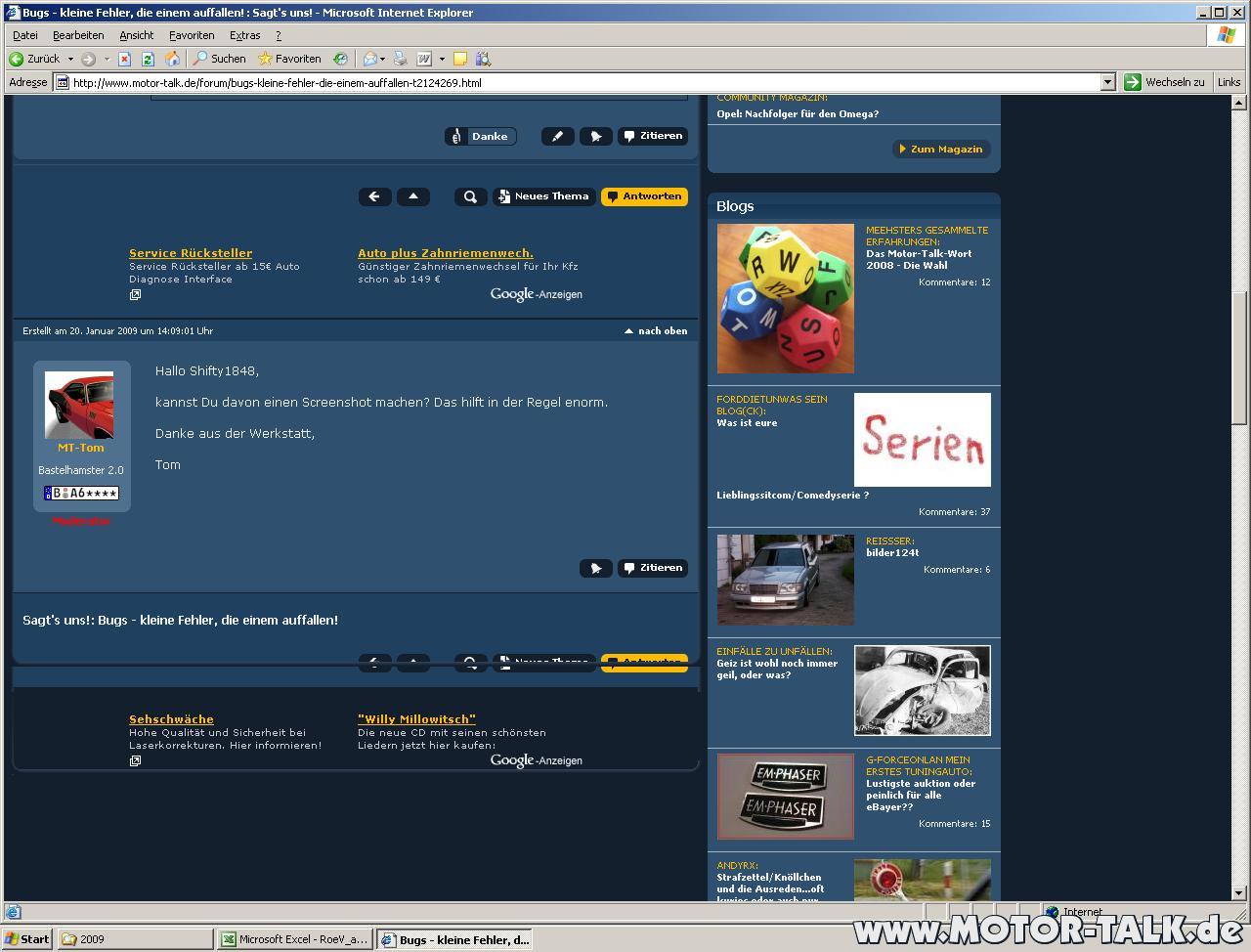The width and height of the screenshot is (1251, 952).
Task: Open the Ansicht menu
Action: click(x=137, y=35)
